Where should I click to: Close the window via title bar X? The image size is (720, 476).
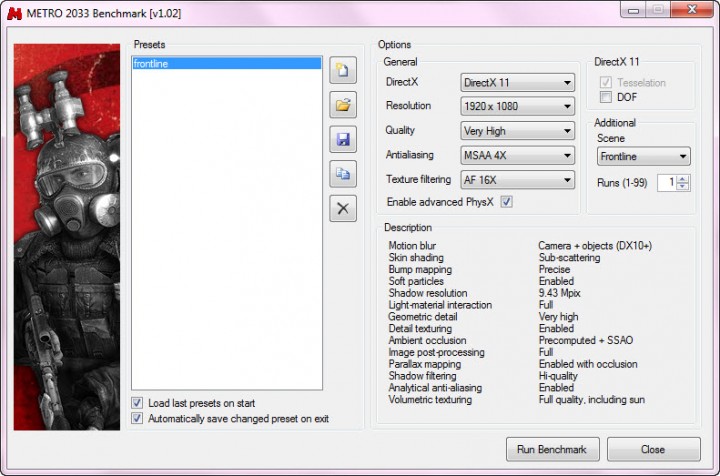[x=692, y=9]
